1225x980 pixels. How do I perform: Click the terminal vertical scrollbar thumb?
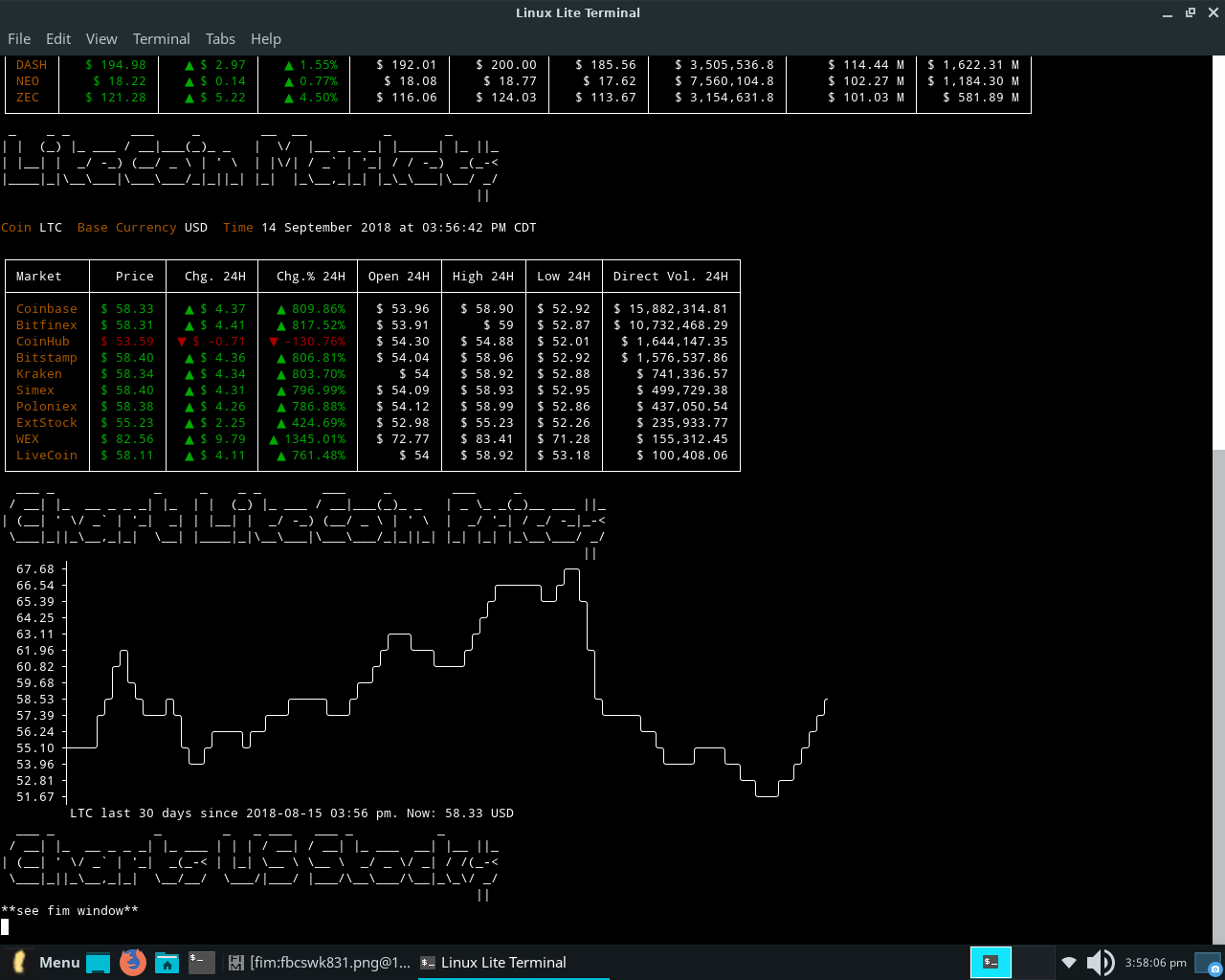point(1218,696)
